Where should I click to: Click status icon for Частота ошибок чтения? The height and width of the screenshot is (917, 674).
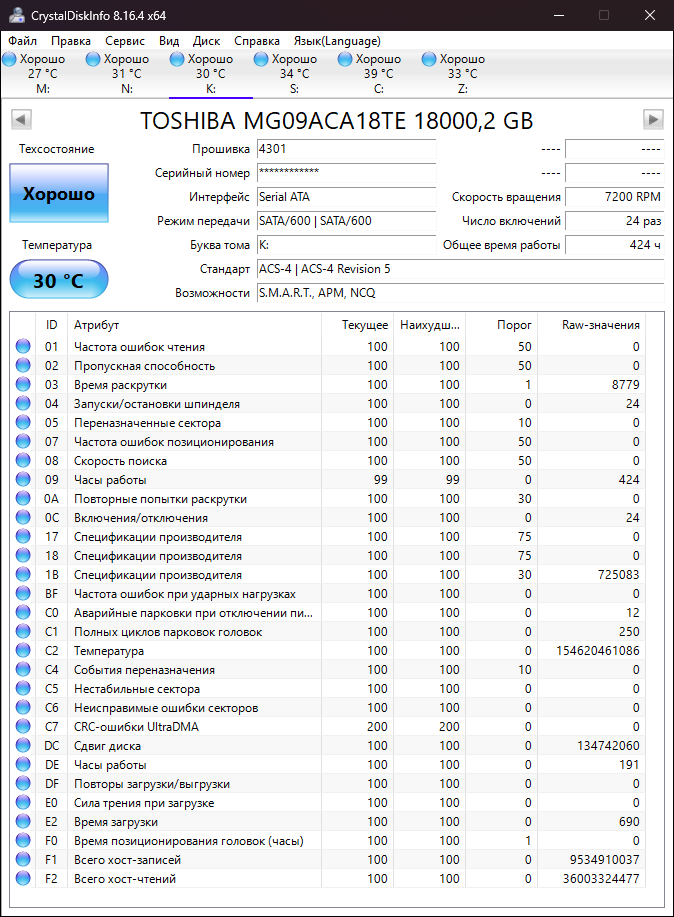click(x=23, y=346)
